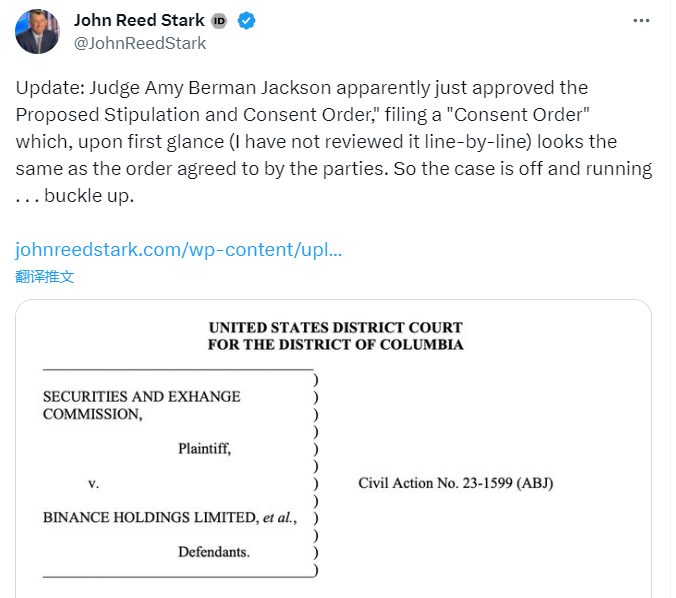676x598 pixels.
Task: Click the gray ID badge icon
Action: tap(219, 21)
